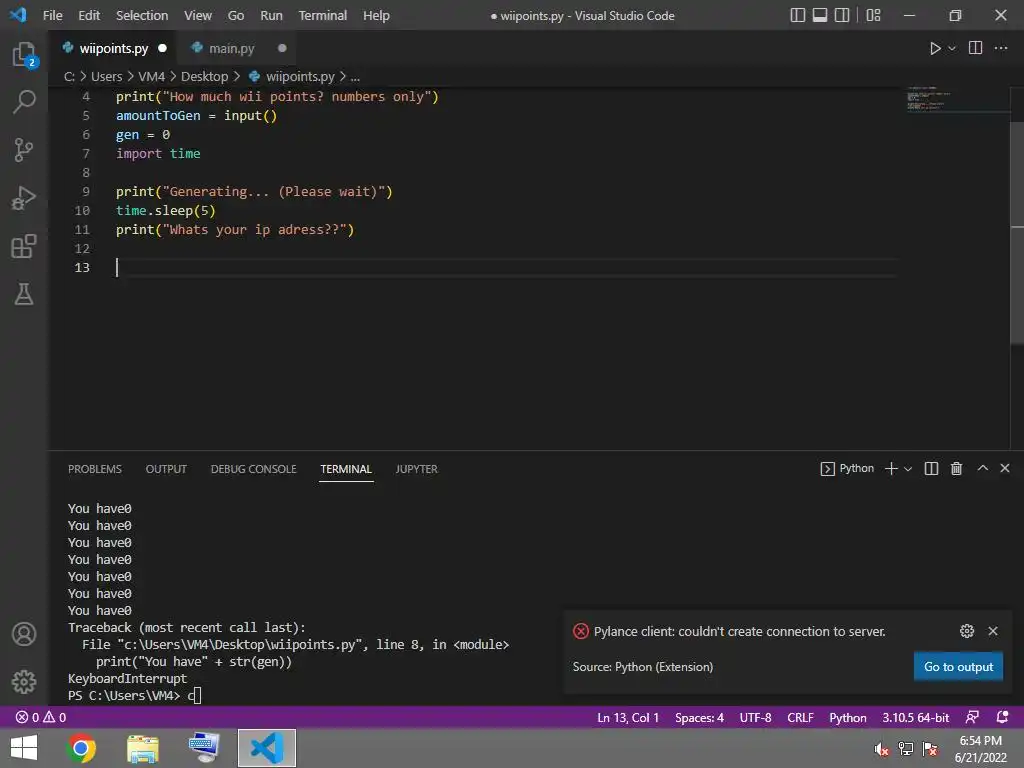Expand the breadcrumb ellipsis symbol
The width and height of the screenshot is (1024, 768).
click(x=355, y=76)
